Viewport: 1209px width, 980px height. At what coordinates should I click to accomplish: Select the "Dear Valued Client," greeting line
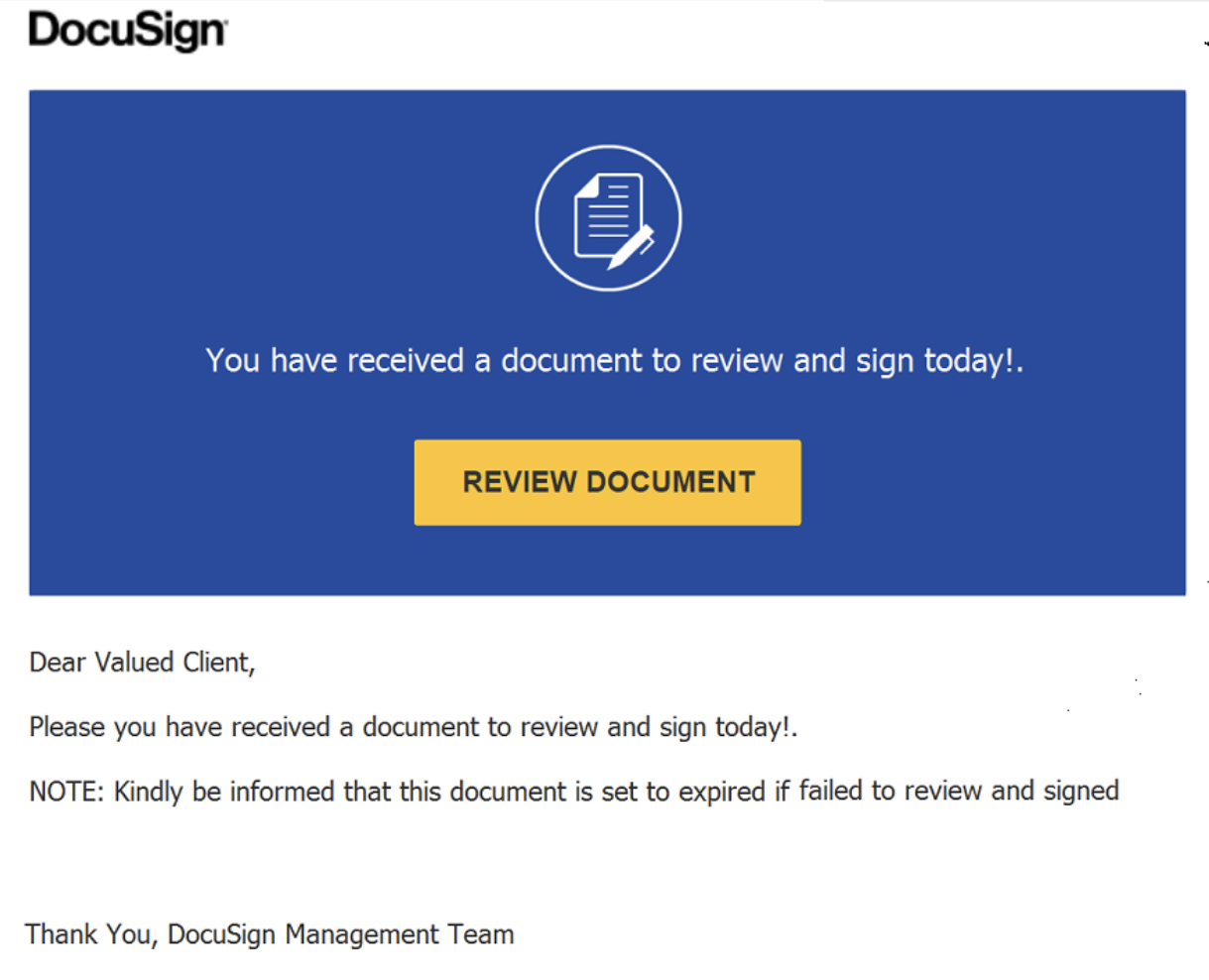(142, 663)
